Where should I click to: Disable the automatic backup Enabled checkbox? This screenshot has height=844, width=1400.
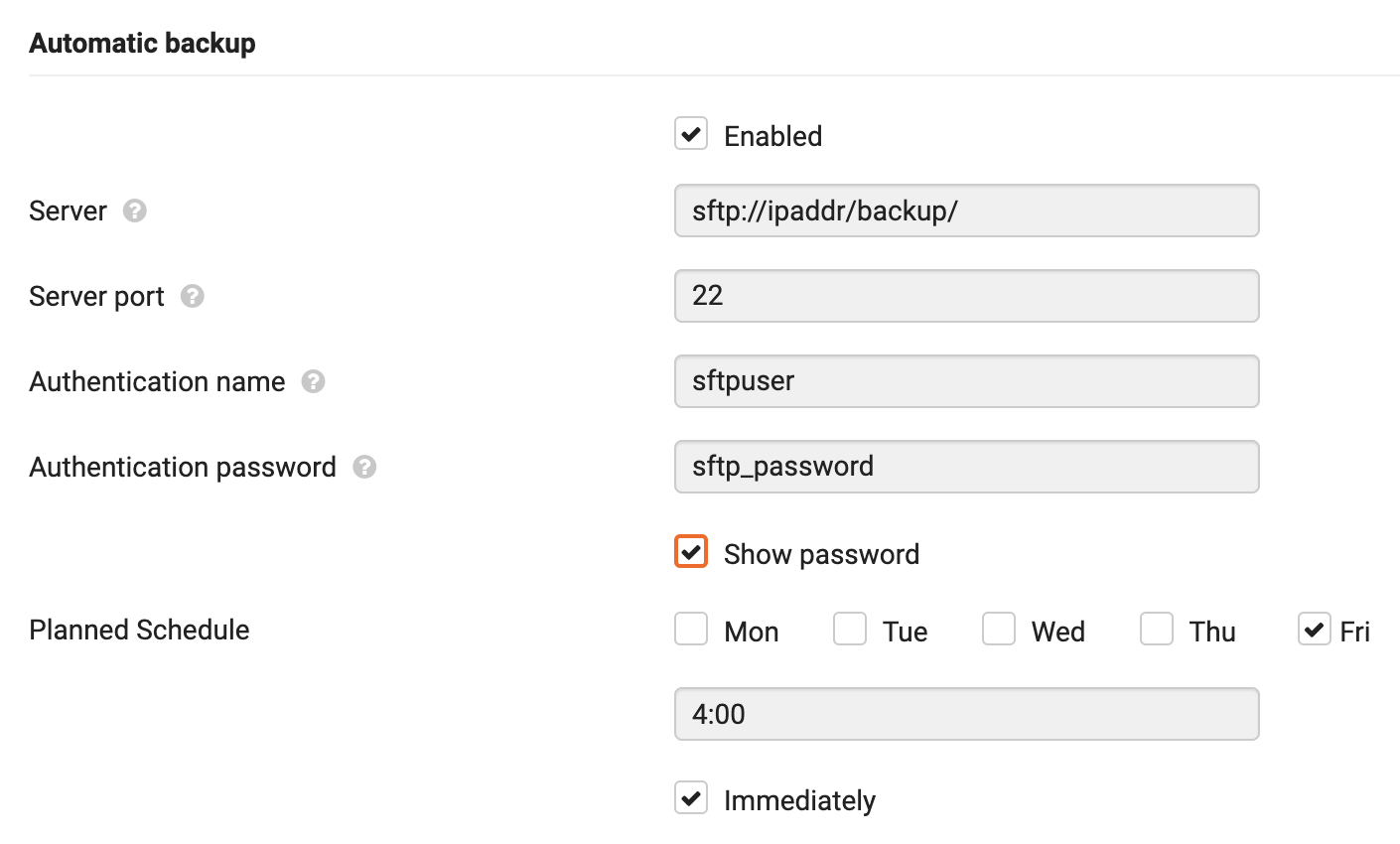[691, 134]
